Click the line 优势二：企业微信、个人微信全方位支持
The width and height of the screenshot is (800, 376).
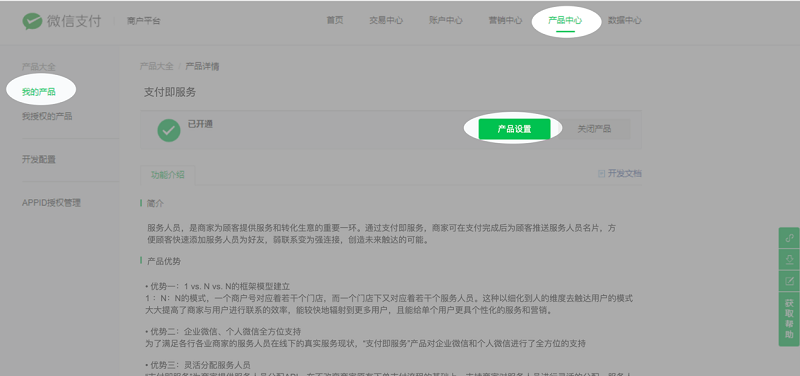tap(223, 332)
